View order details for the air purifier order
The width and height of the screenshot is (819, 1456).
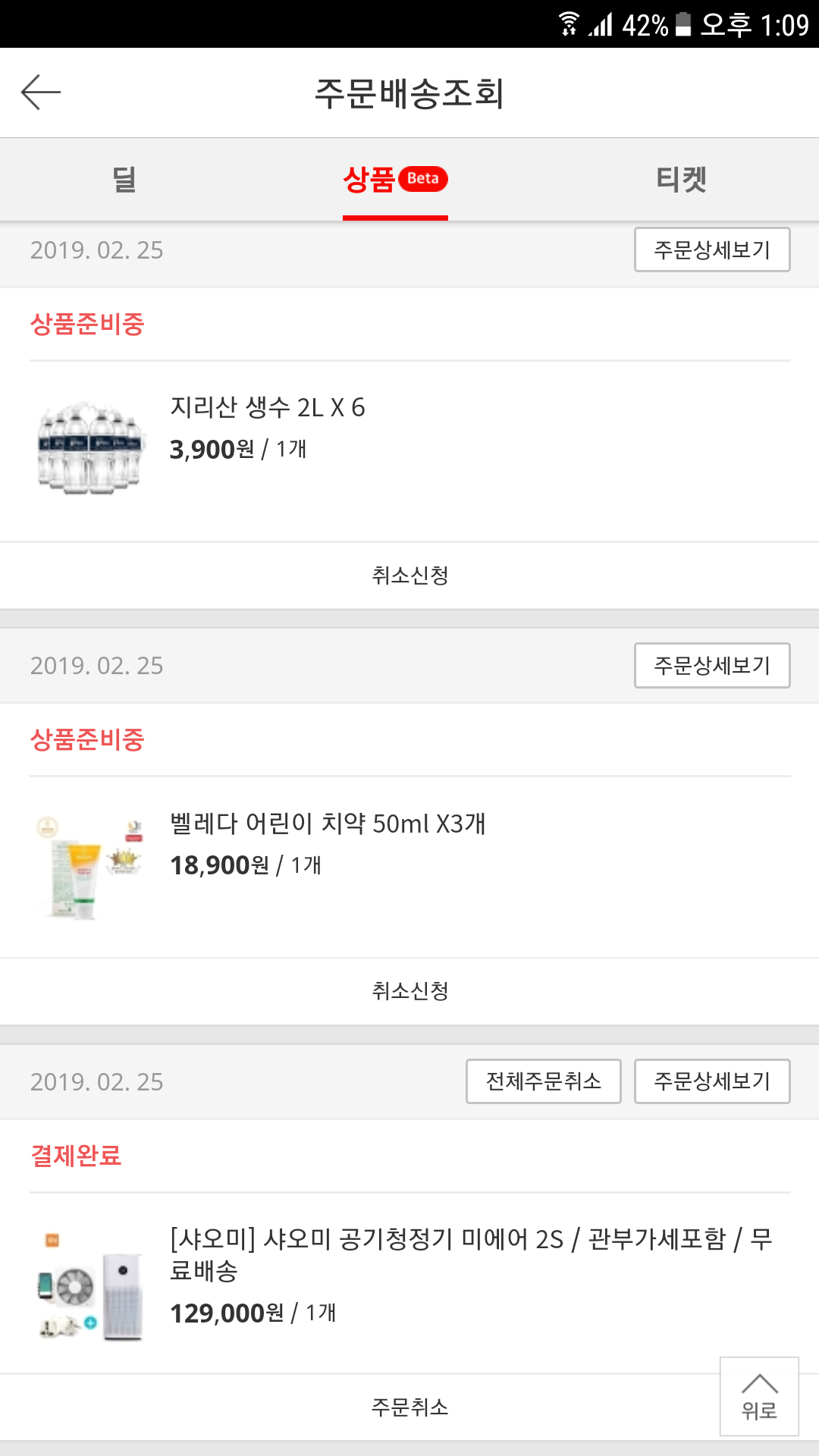[712, 1081]
